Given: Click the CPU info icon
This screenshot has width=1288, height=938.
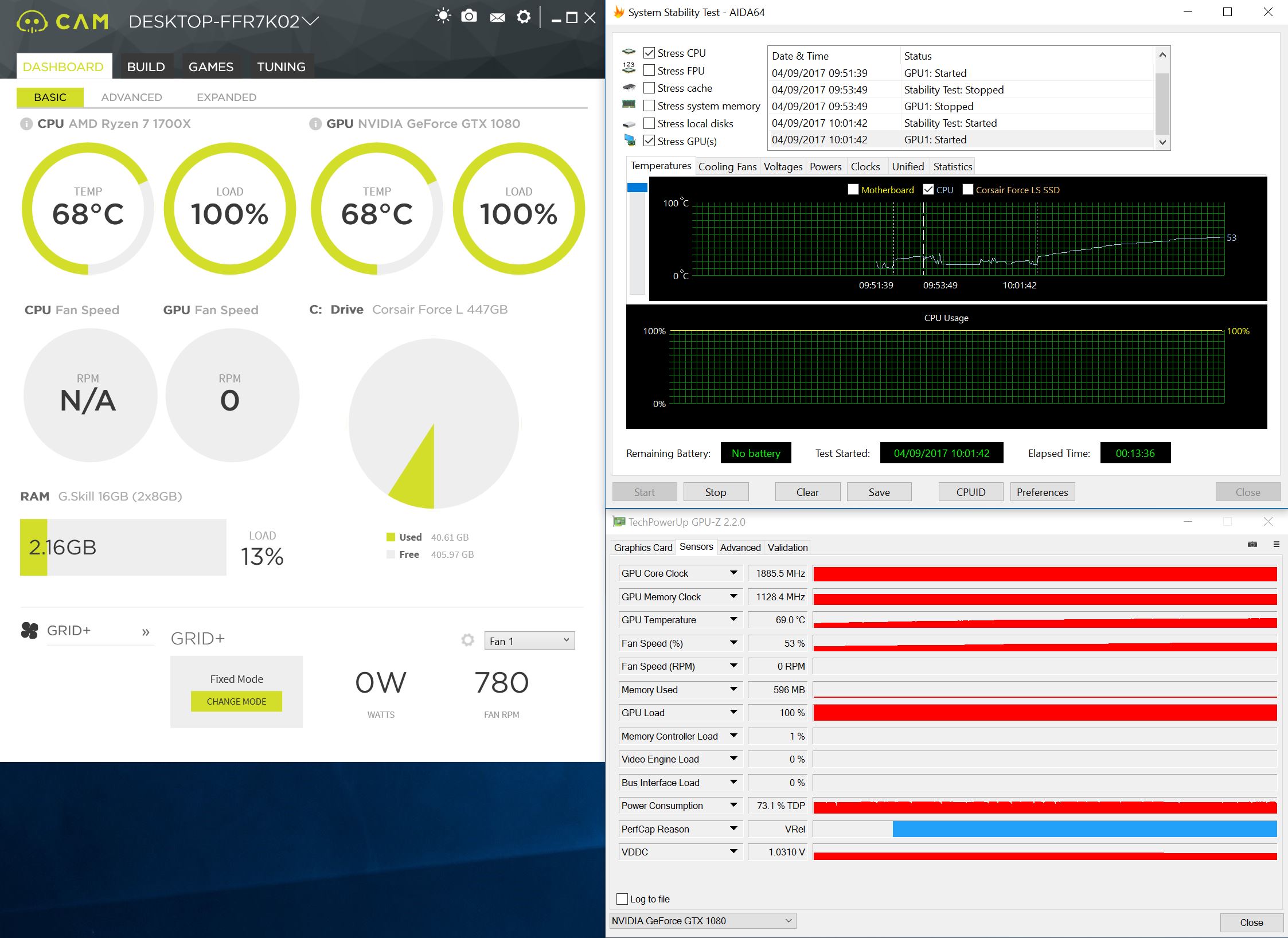Looking at the screenshot, I should [x=26, y=124].
